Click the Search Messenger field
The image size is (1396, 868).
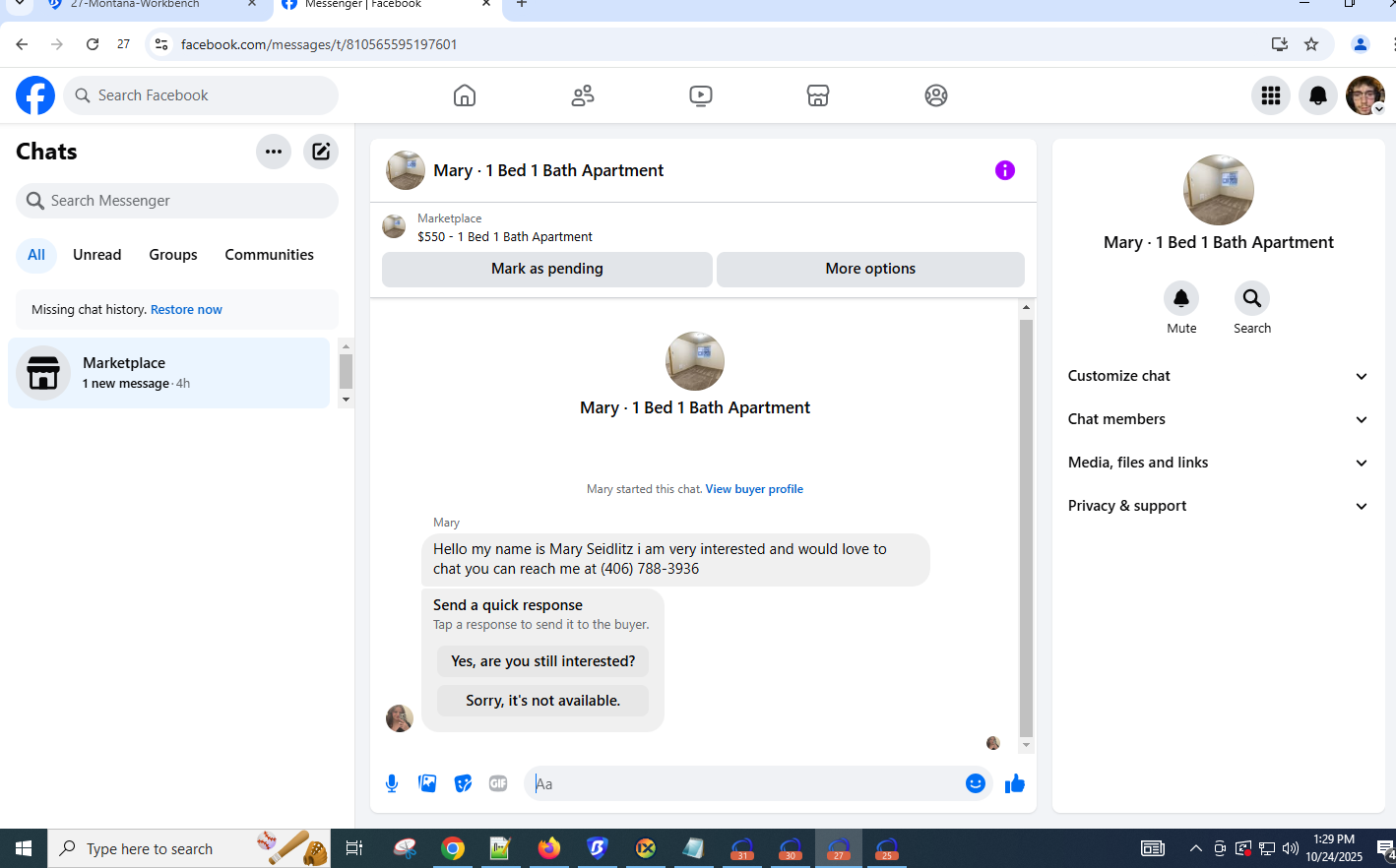click(177, 201)
